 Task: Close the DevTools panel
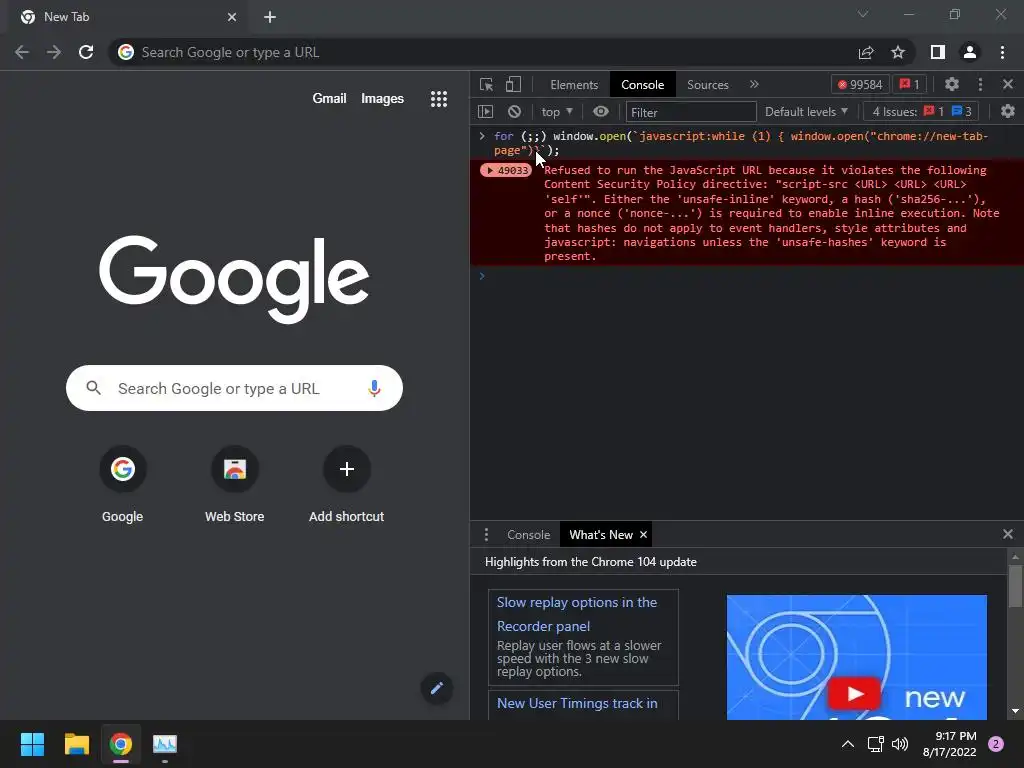coord(1008,84)
